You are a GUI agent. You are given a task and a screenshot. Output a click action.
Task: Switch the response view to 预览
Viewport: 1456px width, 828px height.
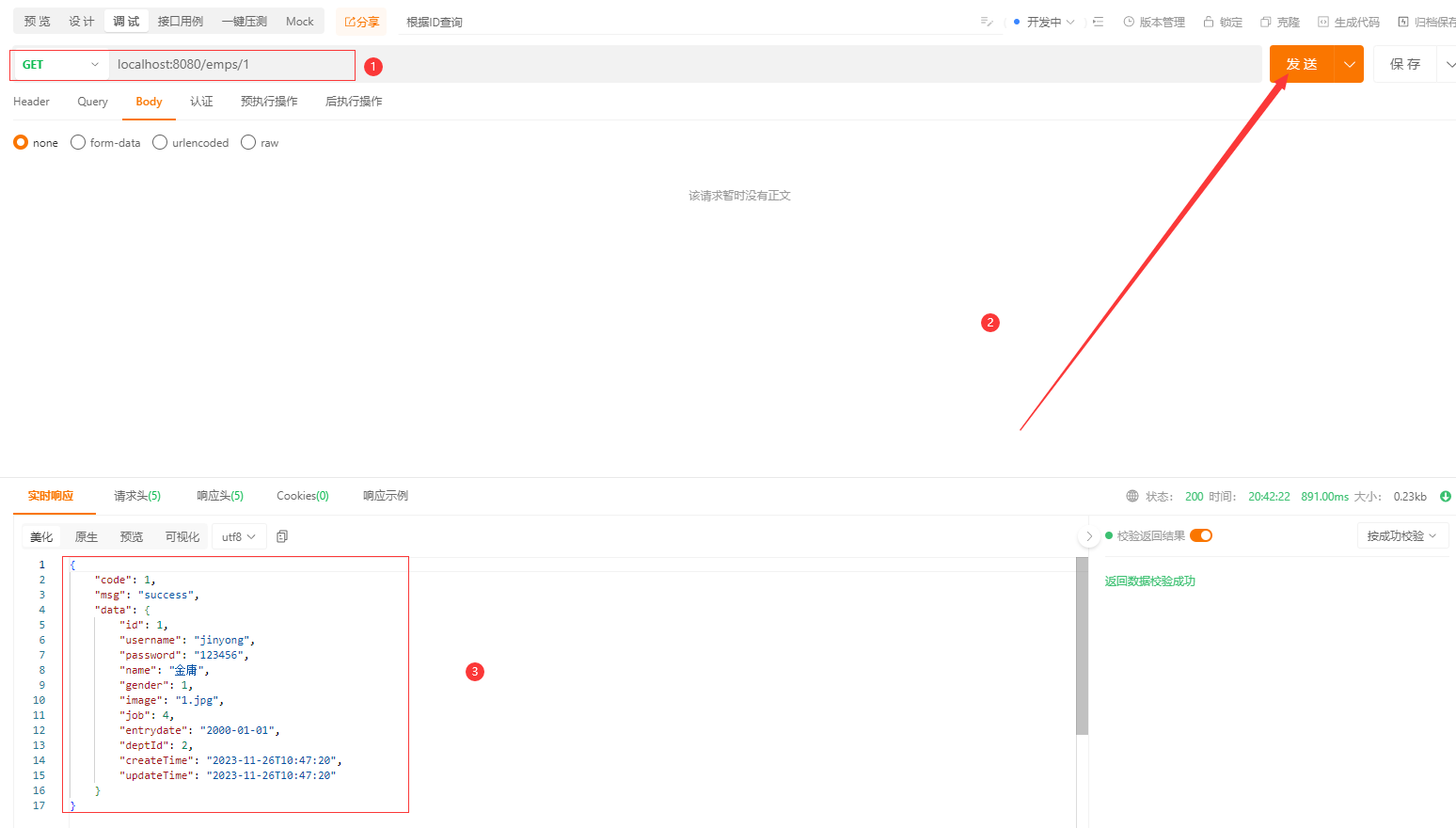(x=132, y=536)
